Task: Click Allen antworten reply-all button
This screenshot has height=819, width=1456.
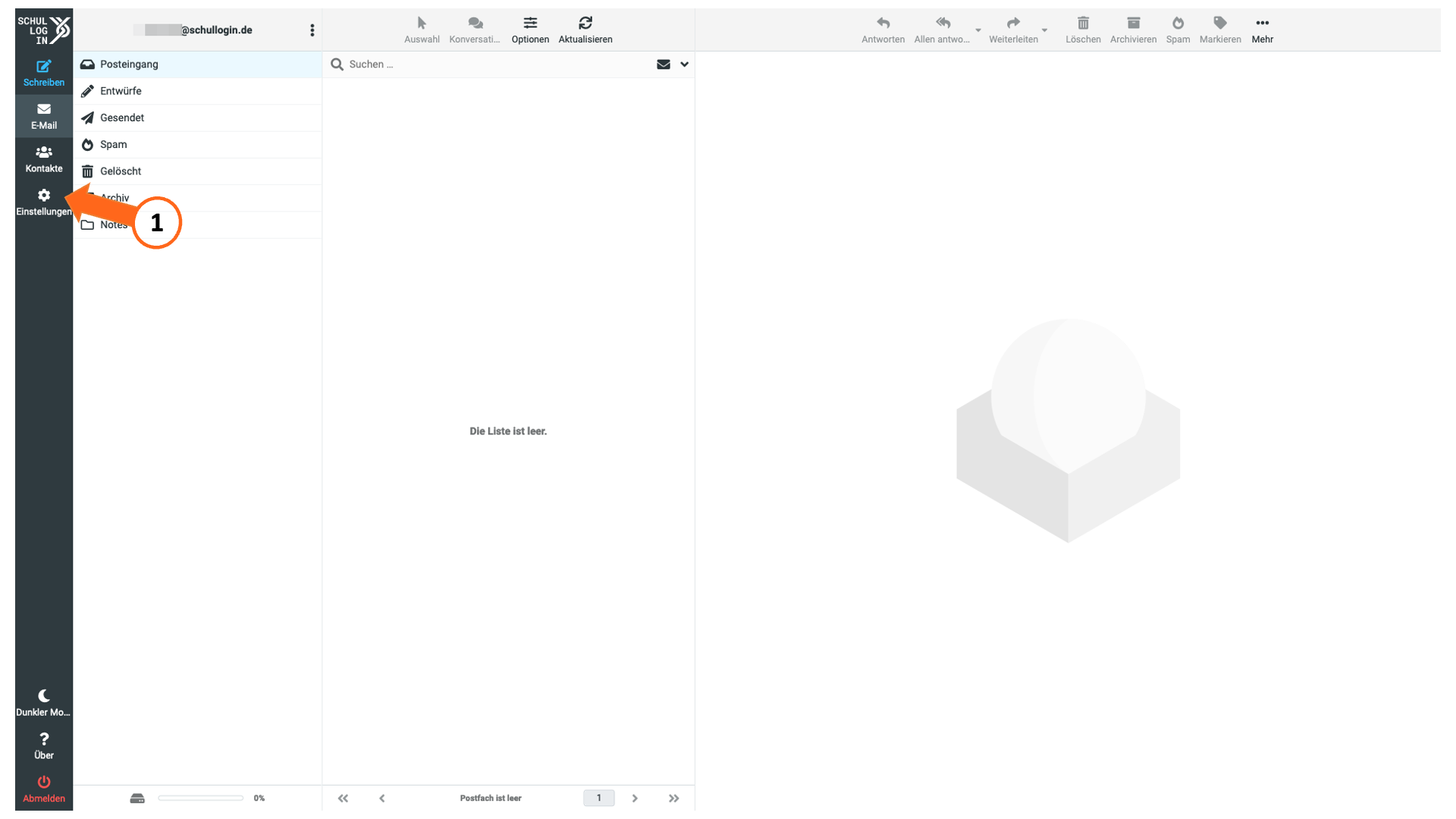Action: point(942,30)
